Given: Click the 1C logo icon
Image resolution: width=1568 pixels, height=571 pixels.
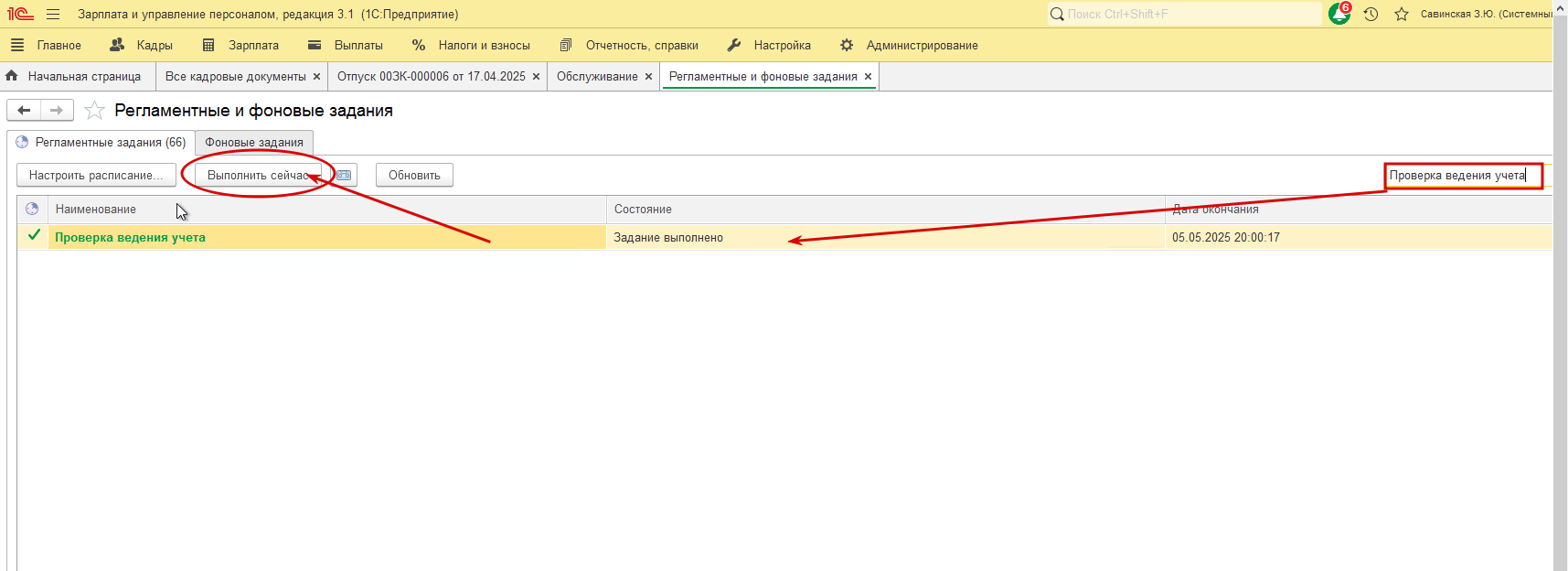Looking at the screenshot, I should [20, 15].
